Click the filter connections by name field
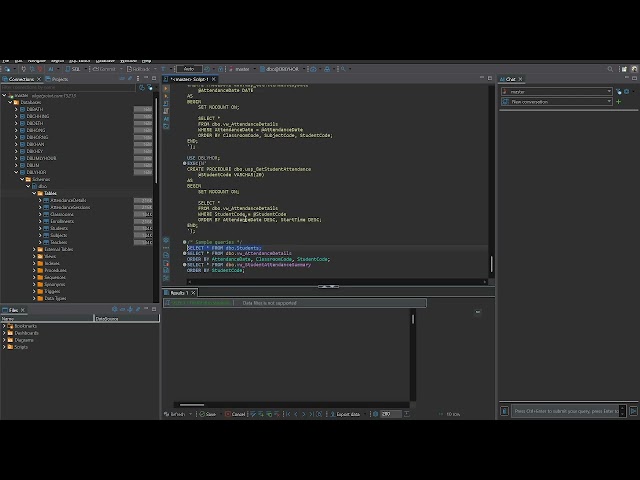640x480 pixels. coord(68,87)
